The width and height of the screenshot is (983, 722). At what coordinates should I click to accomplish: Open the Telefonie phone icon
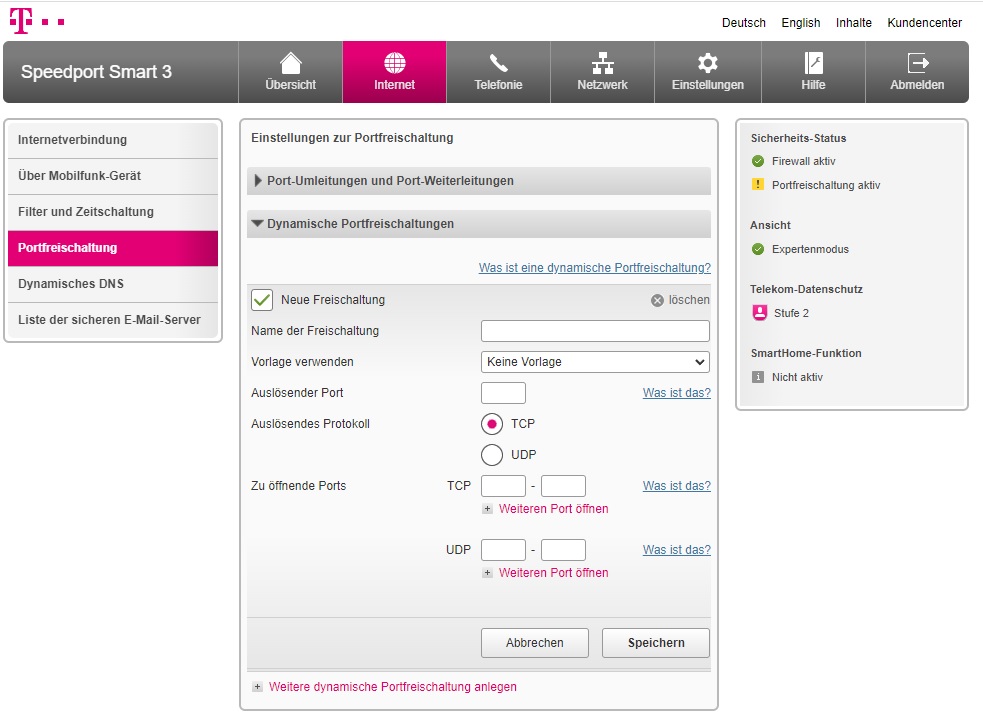498,63
